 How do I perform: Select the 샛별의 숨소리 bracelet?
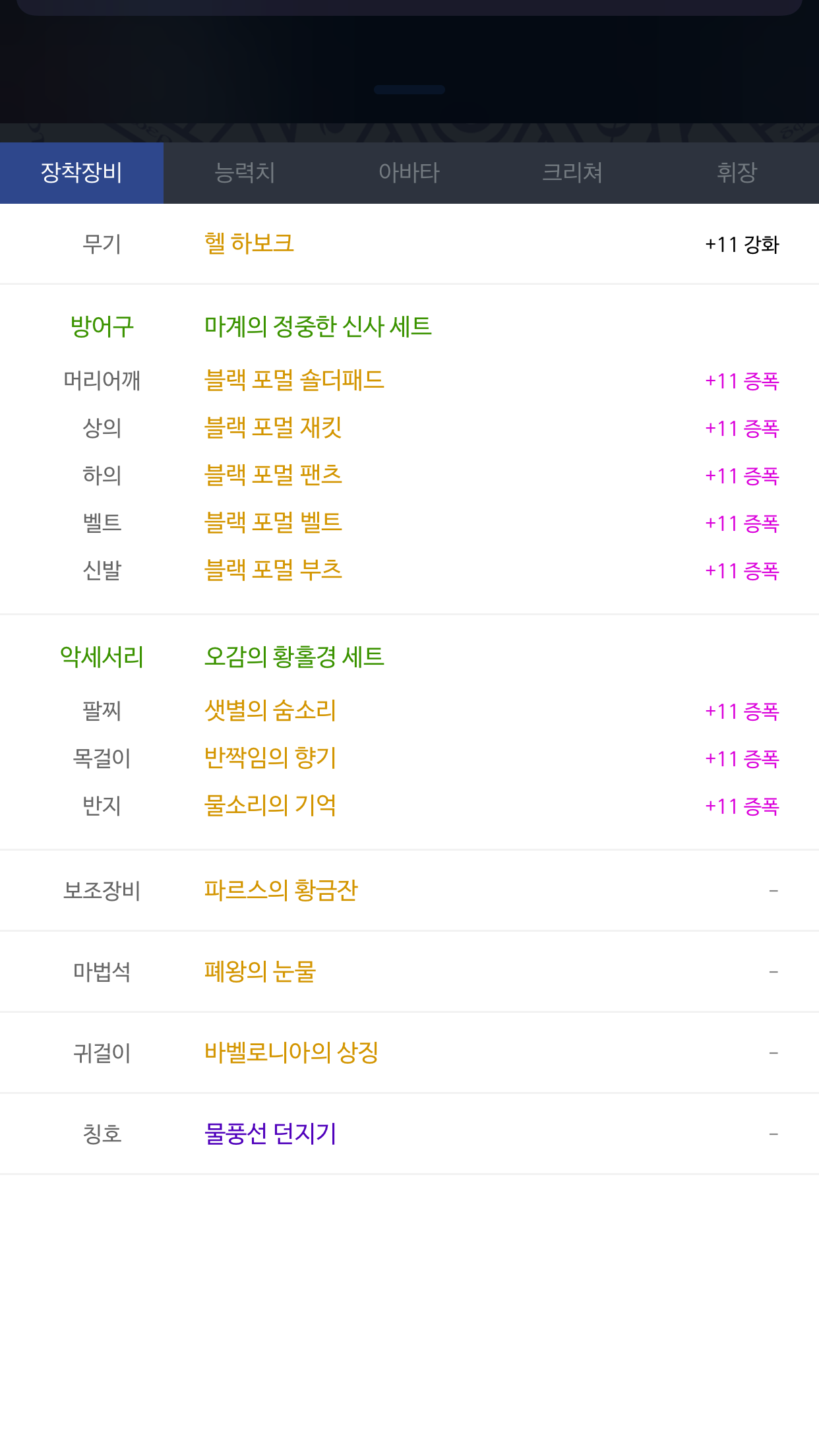pyautogui.click(x=270, y=711)
